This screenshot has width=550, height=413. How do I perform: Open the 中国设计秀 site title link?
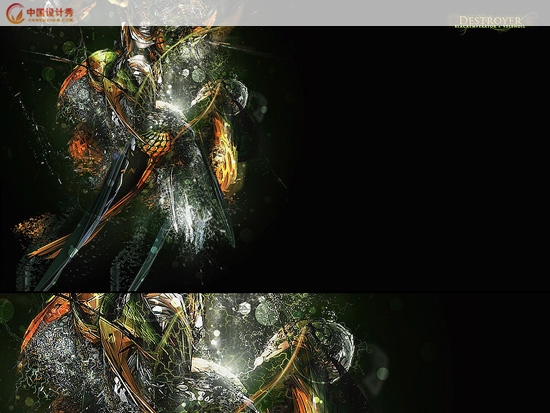pyautogui.click(x=50, y=12)
